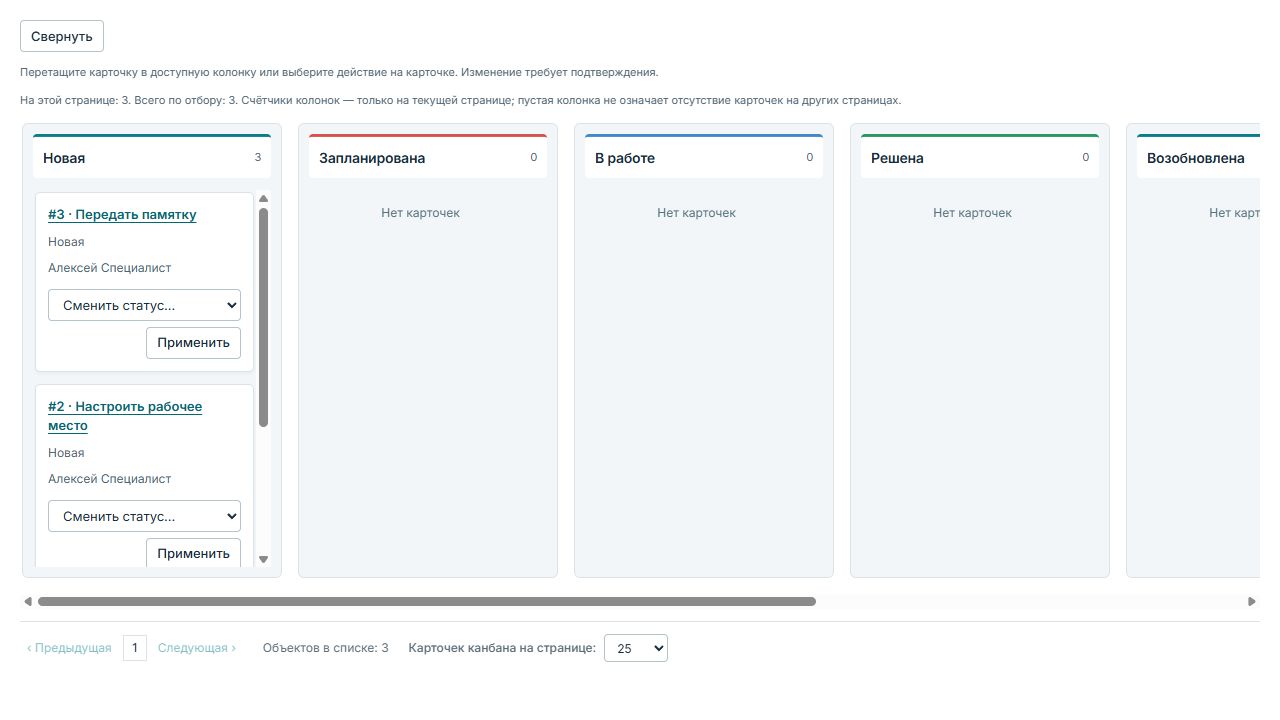The image size is (1280, 720).
Task: Expand Сменить статус dropdown on card #3
Action: pos(144,305)
